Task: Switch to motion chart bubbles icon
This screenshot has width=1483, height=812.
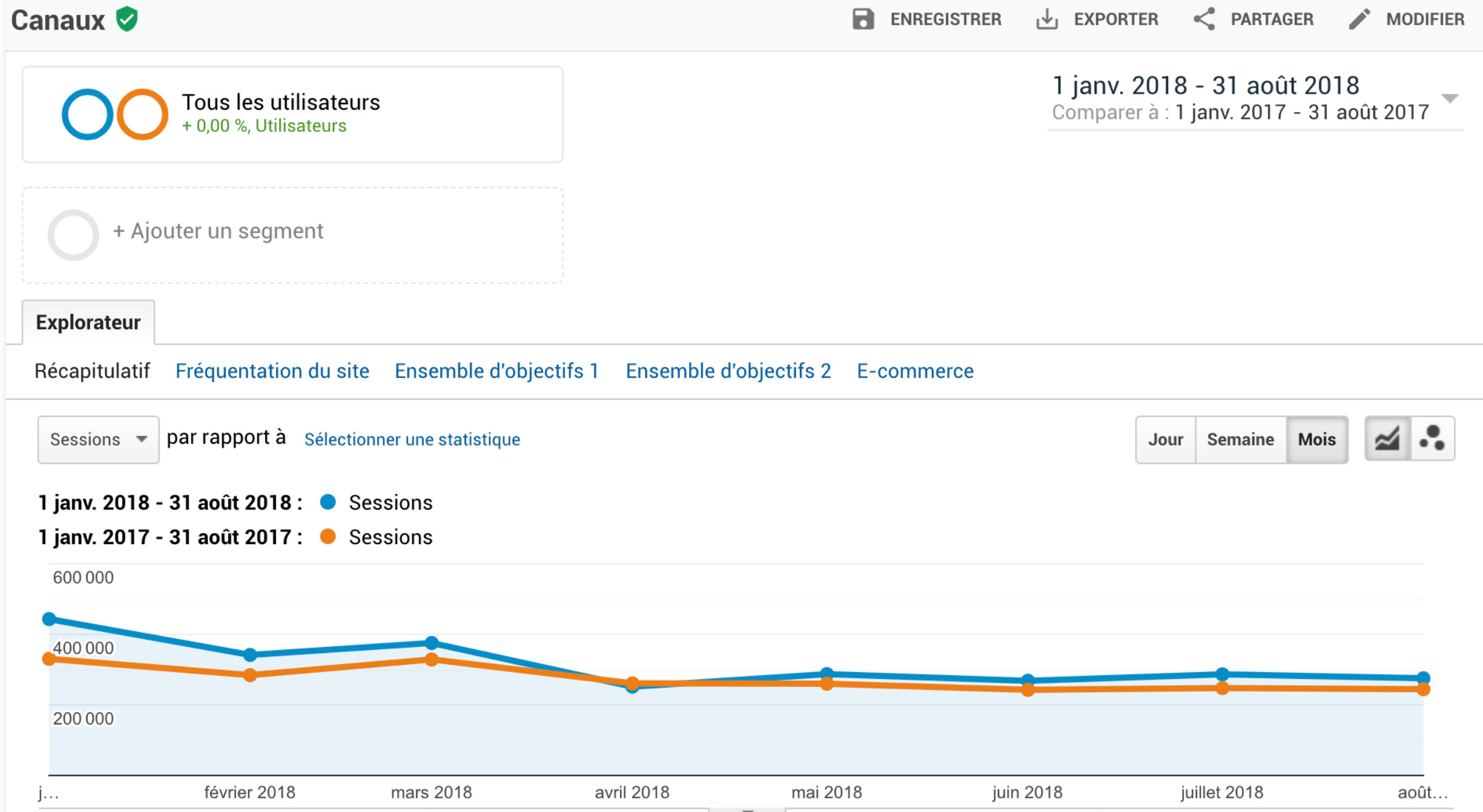Action: coord(1432,439)
